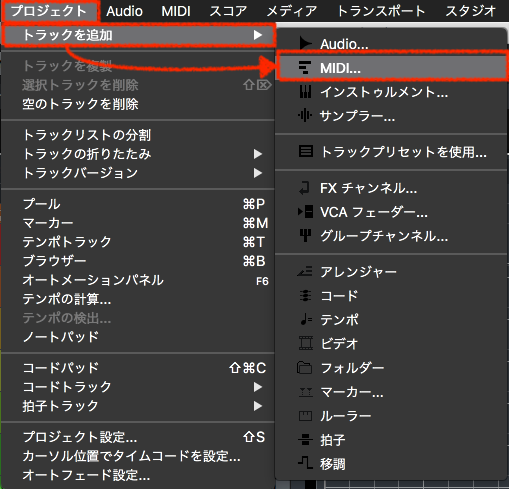Click the コード track icon in submenu
The image size is (509, 489).
tap(305, 296)
